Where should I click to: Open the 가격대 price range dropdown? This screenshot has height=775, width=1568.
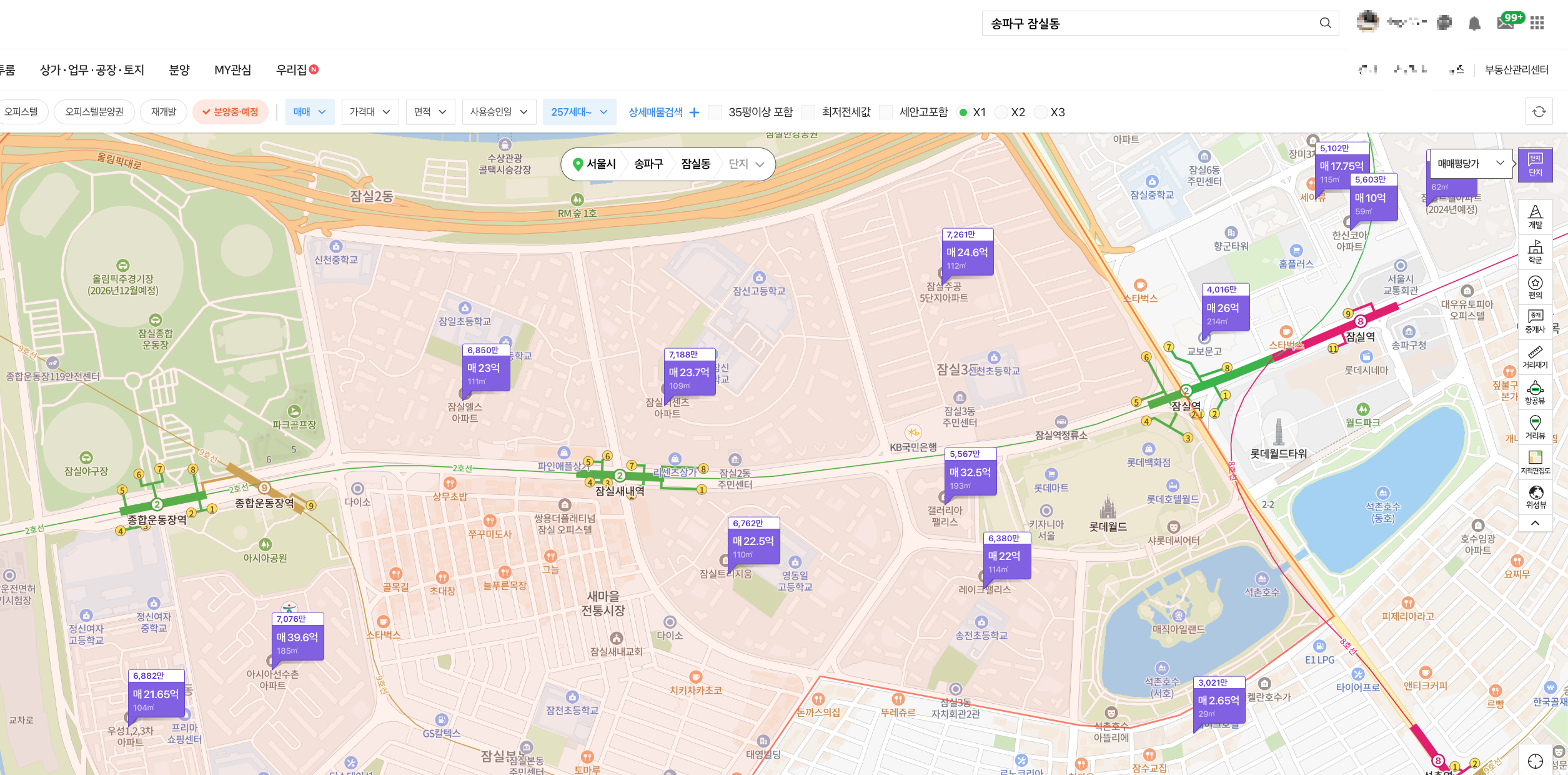point(370,112)
